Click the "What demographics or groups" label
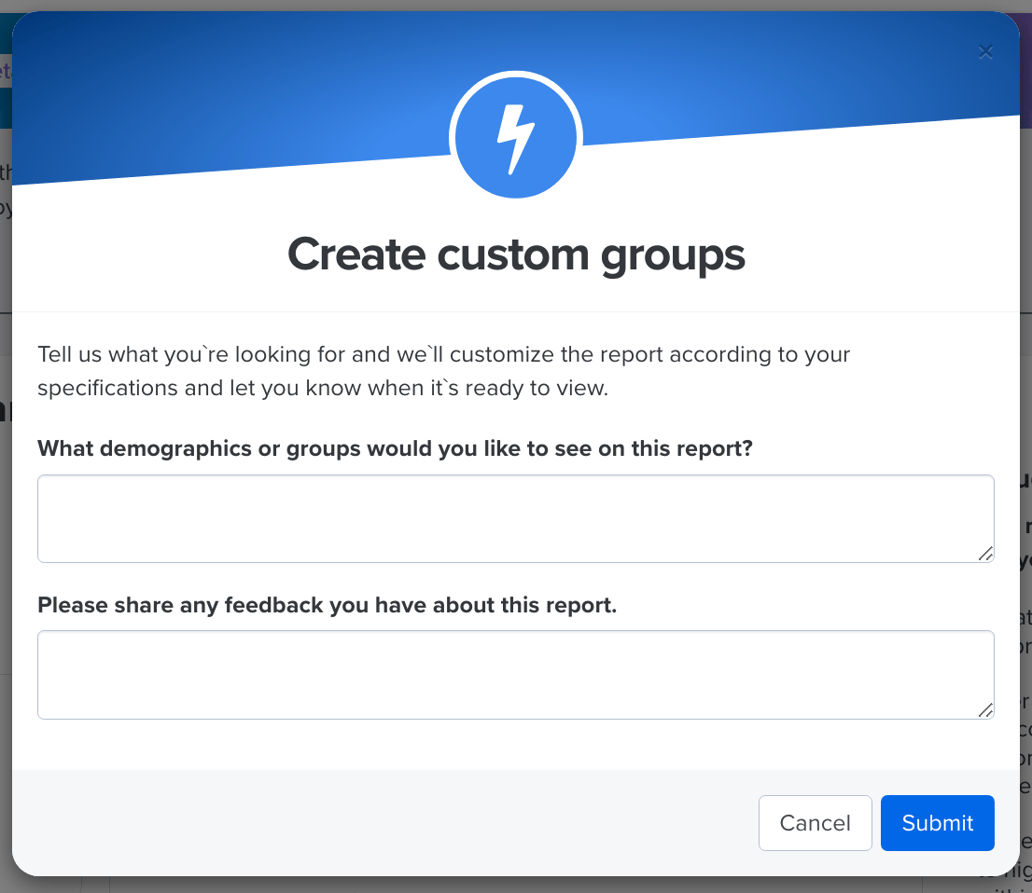Screen dimensions: 1032x893 click(x=394, y=448)
